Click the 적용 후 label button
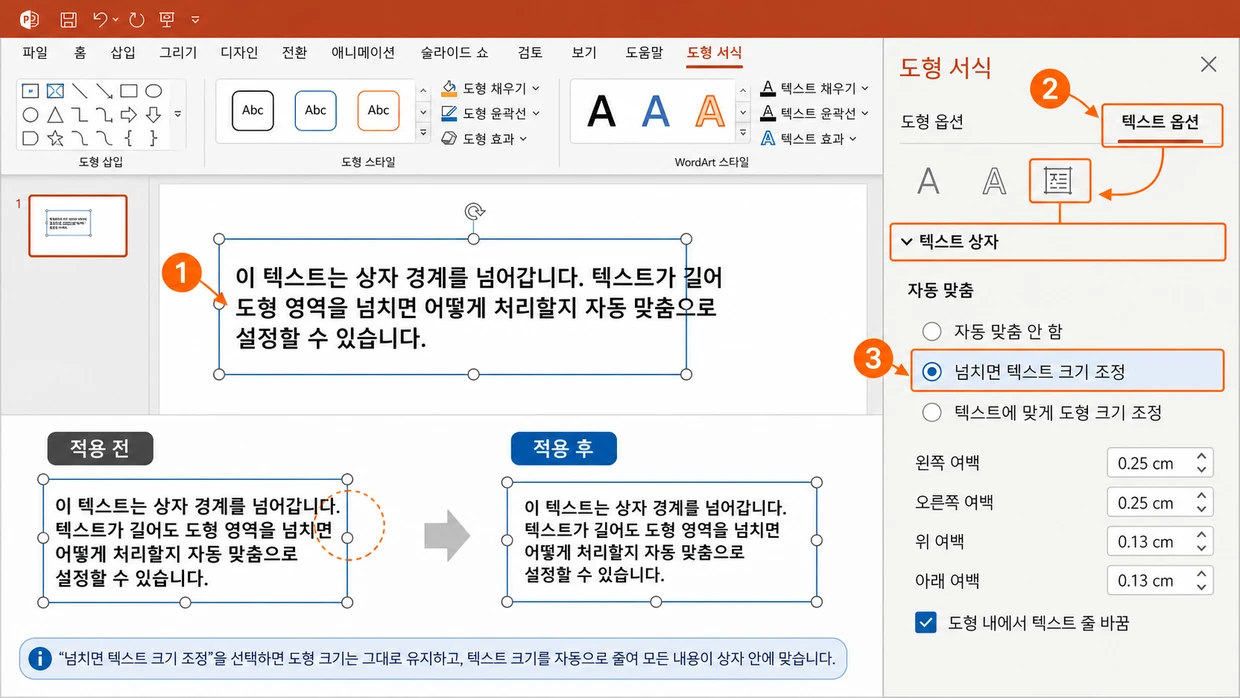The image size is (1240, 698). click(563, 448)
